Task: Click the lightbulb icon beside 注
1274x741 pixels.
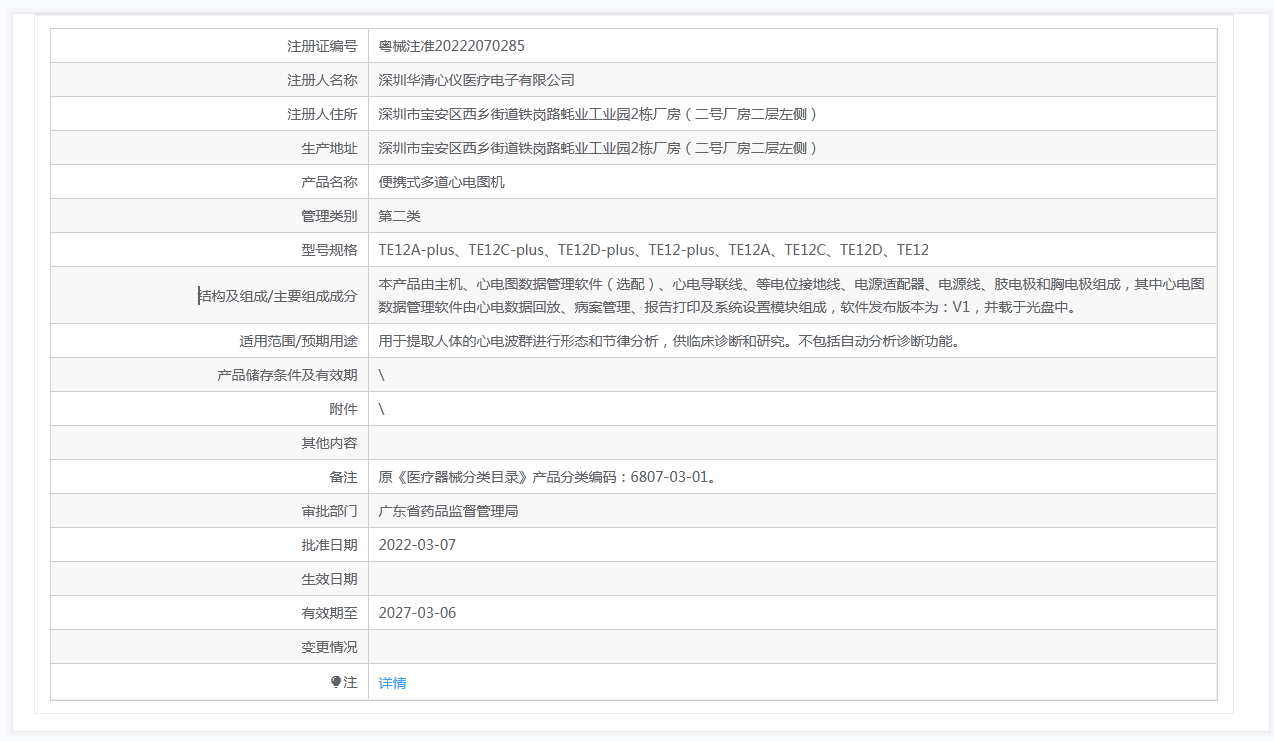Action: click(336, 682)
